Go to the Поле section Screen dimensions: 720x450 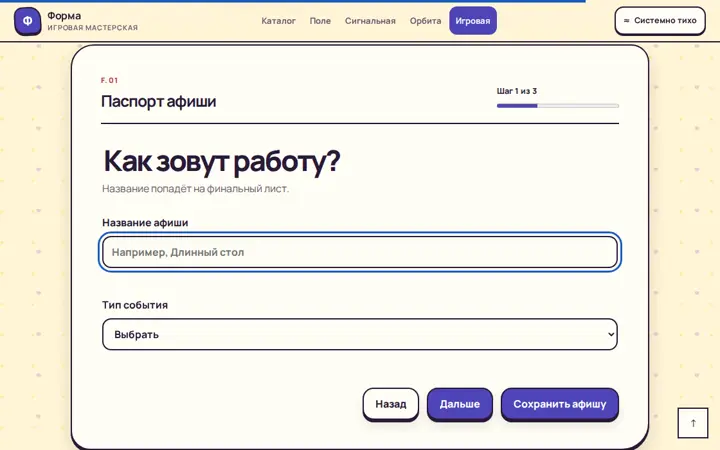point(320,21)
